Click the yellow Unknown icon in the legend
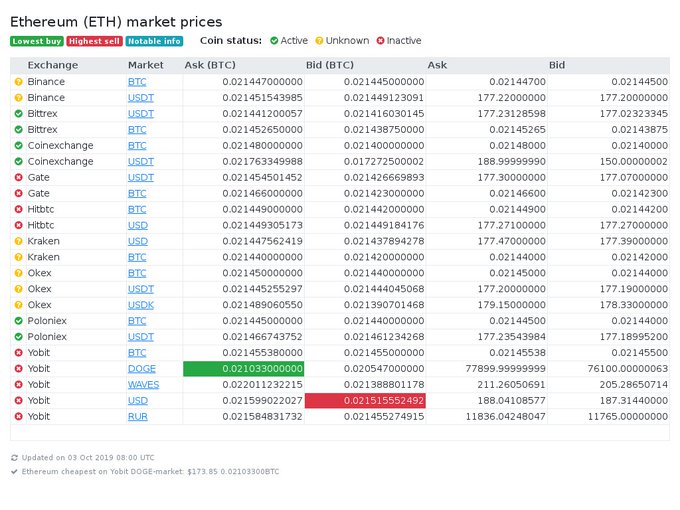 coord(319,41)
